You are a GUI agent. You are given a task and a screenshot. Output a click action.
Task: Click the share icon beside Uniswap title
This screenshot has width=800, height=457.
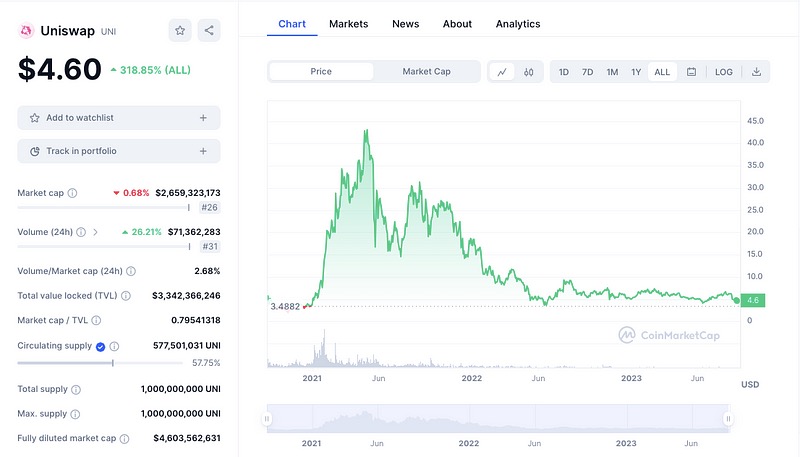coord(209,31)
